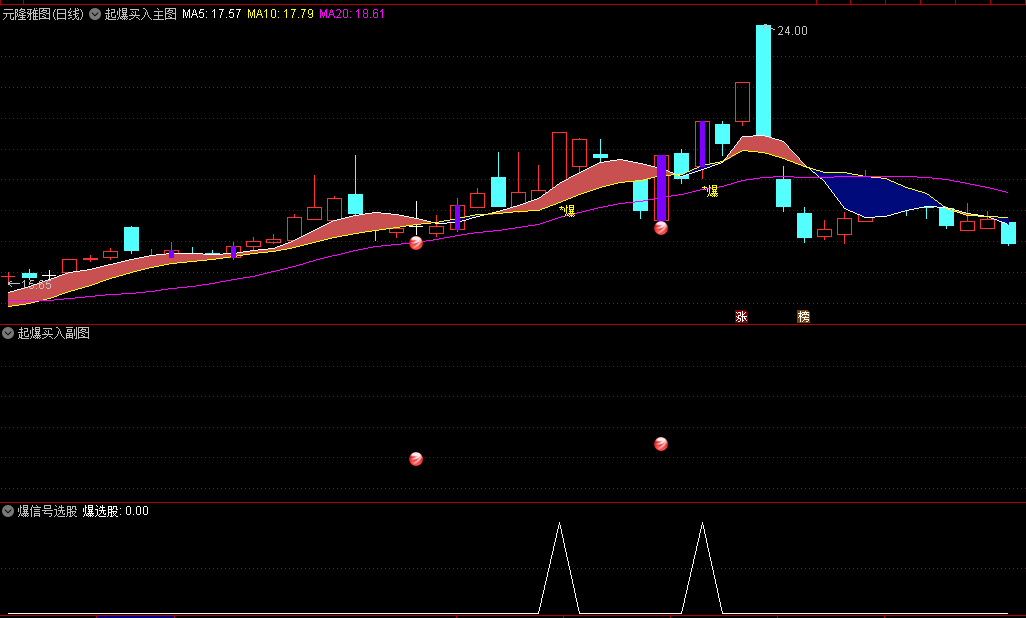1026x618 pixels.
Task: Click the 起爆买入主图 indicator name
Action: tap(141, 14)
